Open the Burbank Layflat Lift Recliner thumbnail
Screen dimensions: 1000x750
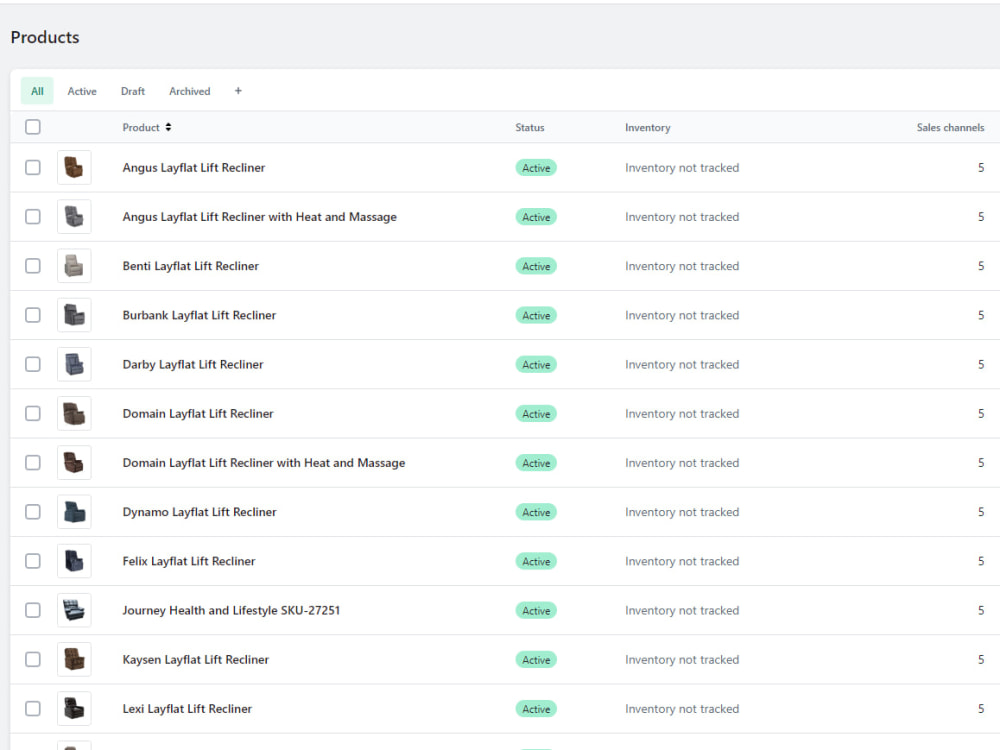pyautogui.click(x=74, y=315)
